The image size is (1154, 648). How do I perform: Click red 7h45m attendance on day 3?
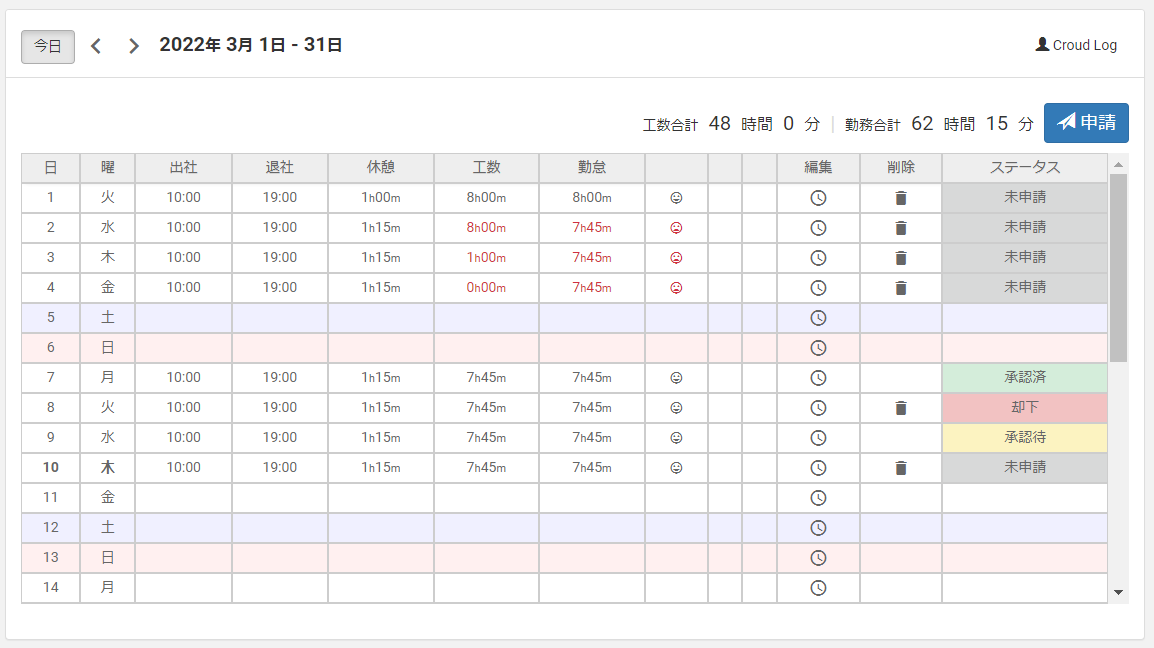click(x=592, y=258)
